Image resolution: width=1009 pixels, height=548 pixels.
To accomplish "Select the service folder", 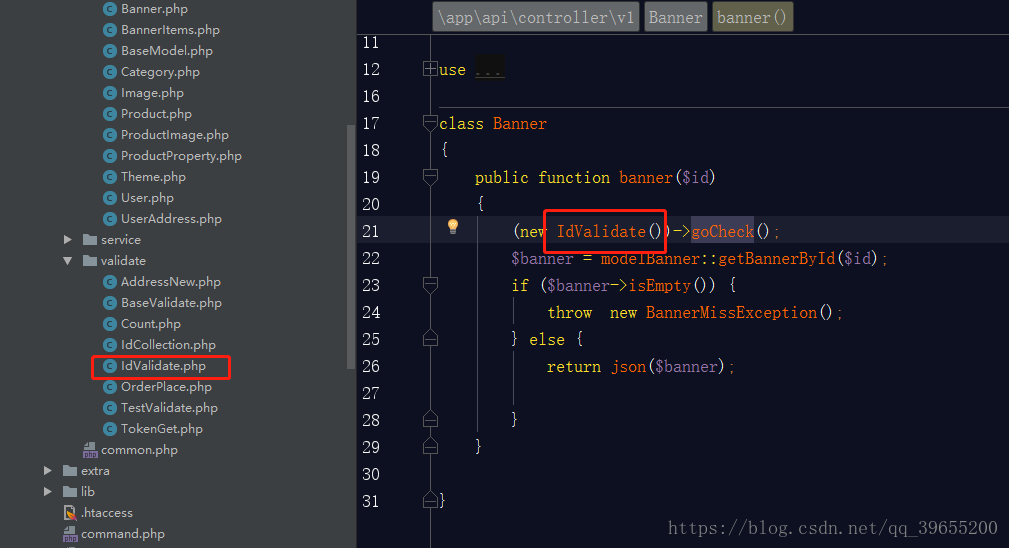I will [121, 240].
